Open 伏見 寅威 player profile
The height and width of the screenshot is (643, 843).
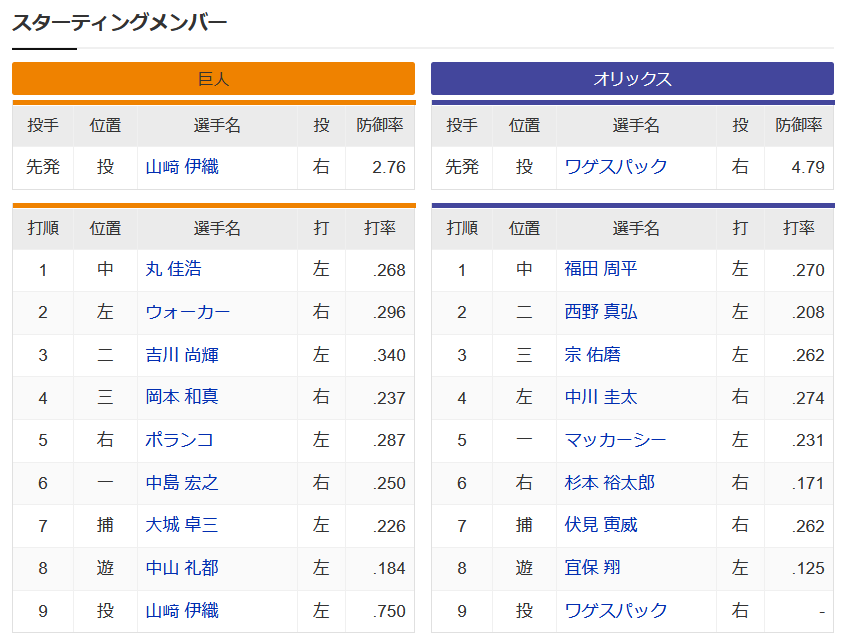click(601, 525)
